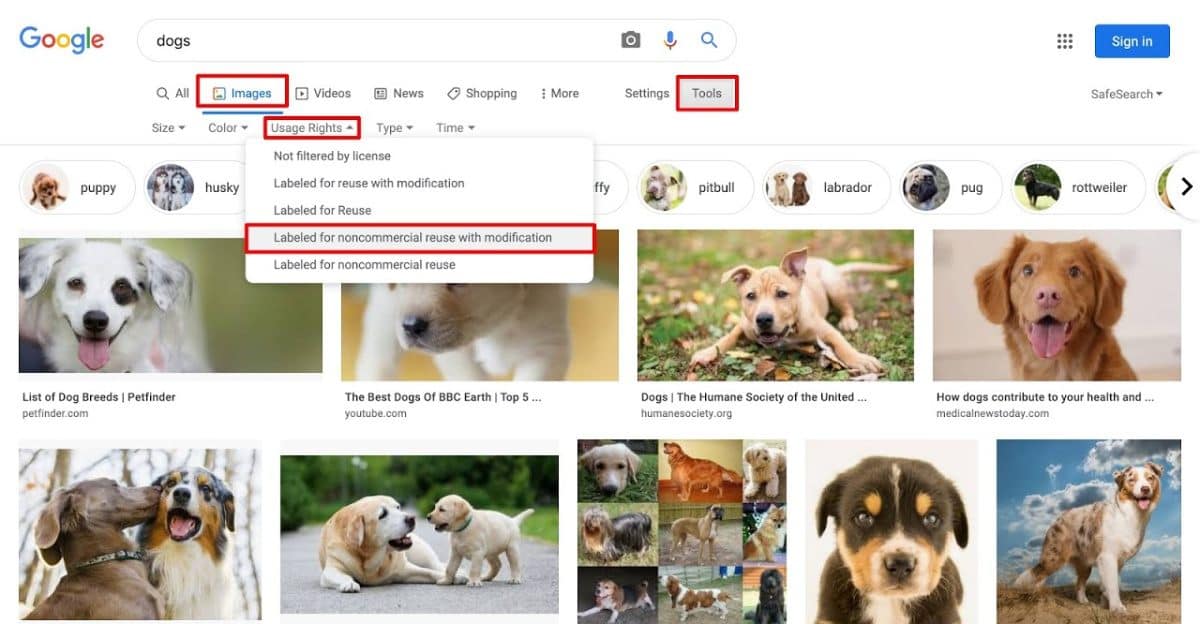Open the Google apps grid

click(x=1063, y=40)
